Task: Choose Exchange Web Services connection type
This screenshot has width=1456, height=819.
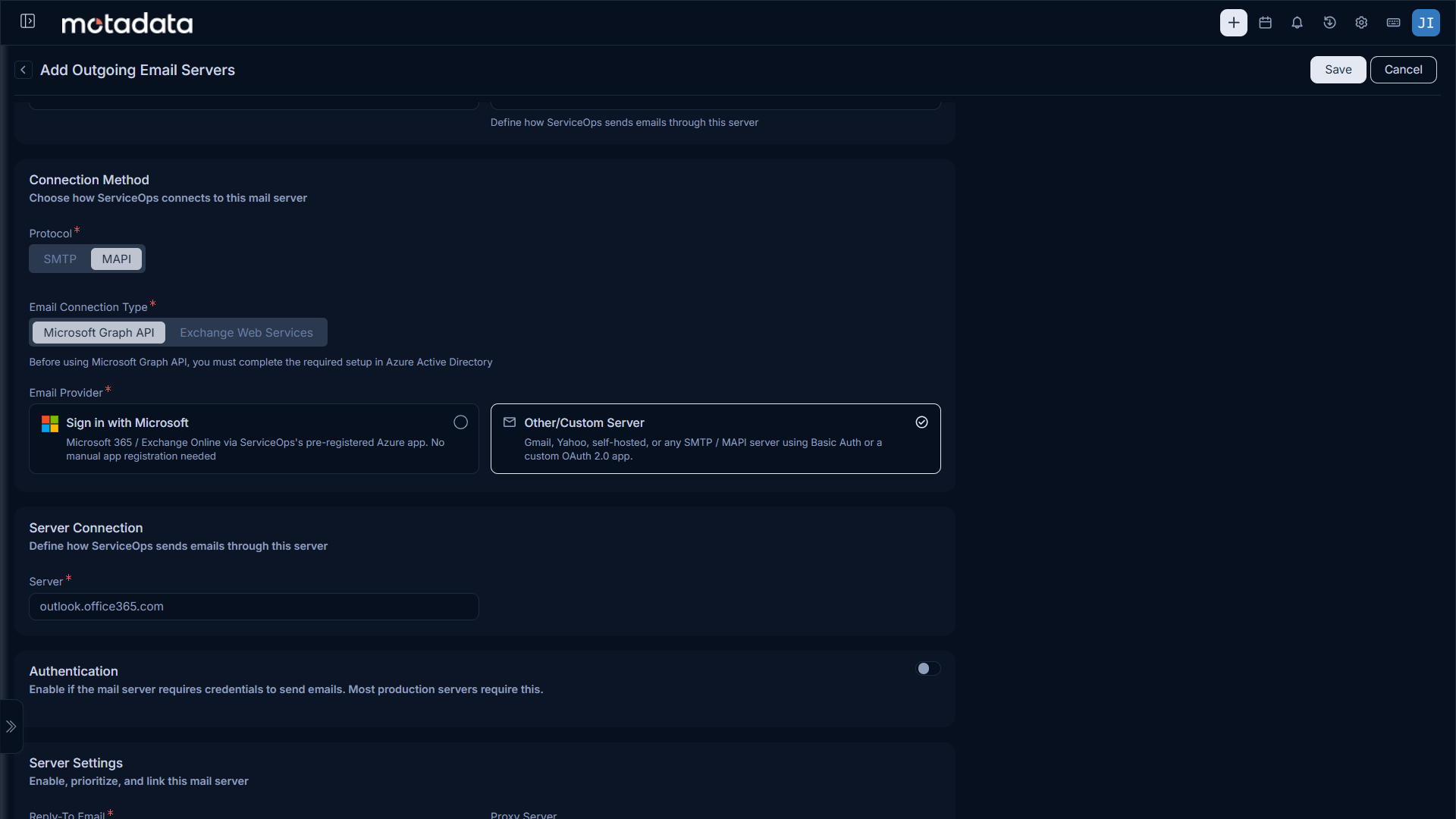Action: [246, 333]
